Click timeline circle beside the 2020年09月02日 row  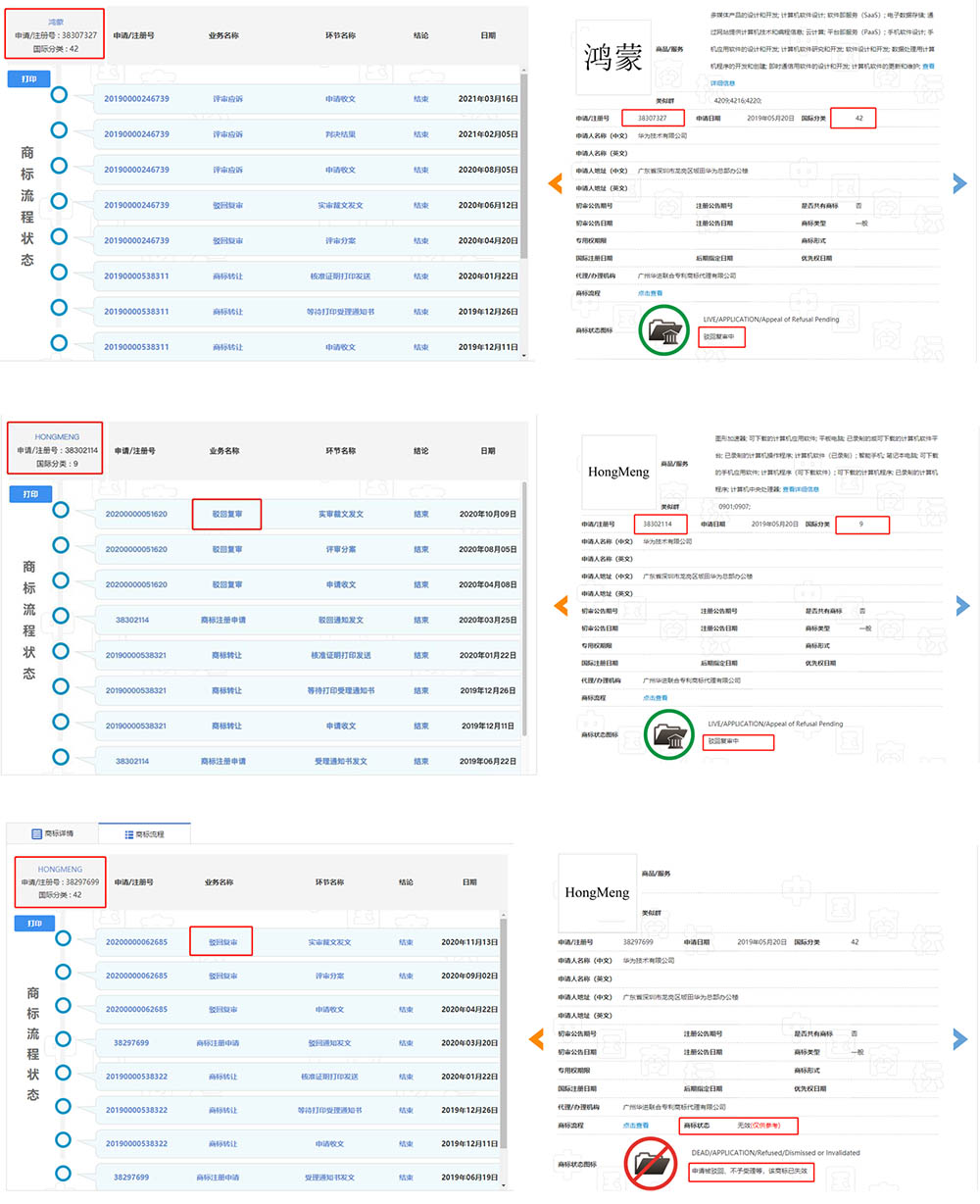pos(63,972)
